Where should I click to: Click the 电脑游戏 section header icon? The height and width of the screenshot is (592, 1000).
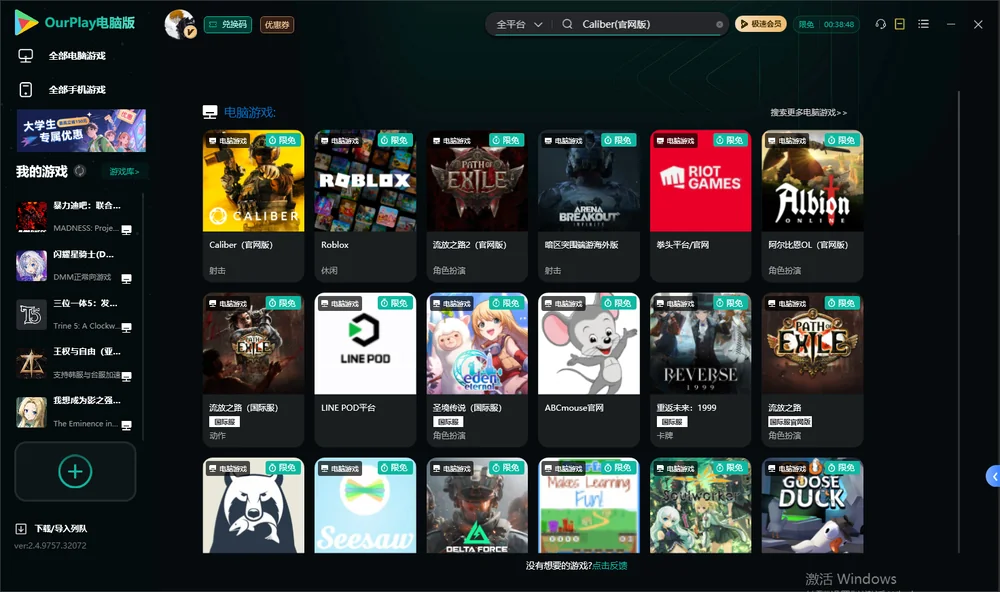pos(210,113)
